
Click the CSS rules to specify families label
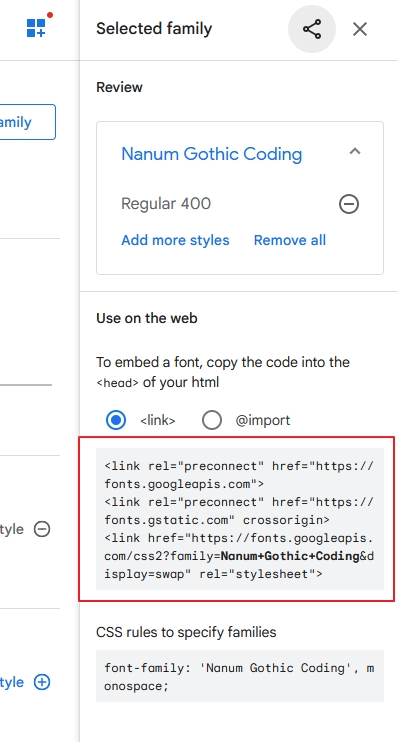point(186,632)
